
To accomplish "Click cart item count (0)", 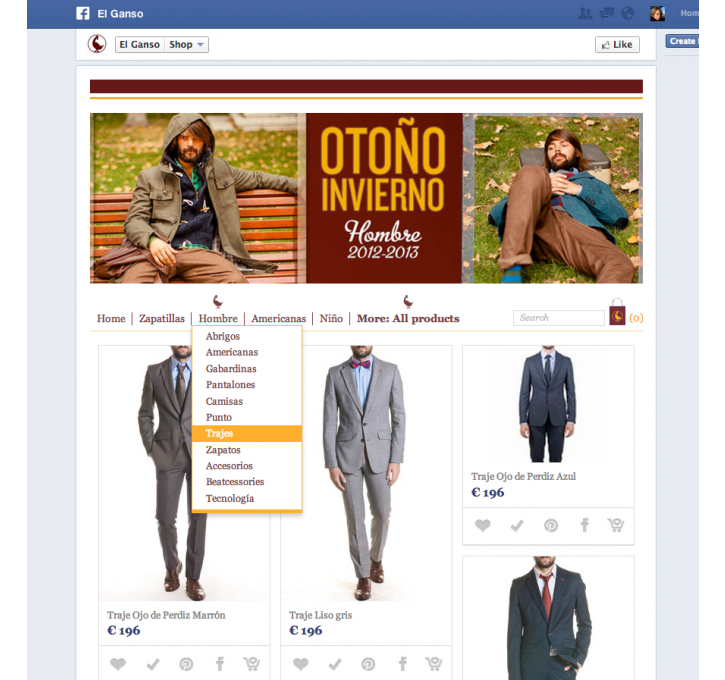I will tap(636, 318).
